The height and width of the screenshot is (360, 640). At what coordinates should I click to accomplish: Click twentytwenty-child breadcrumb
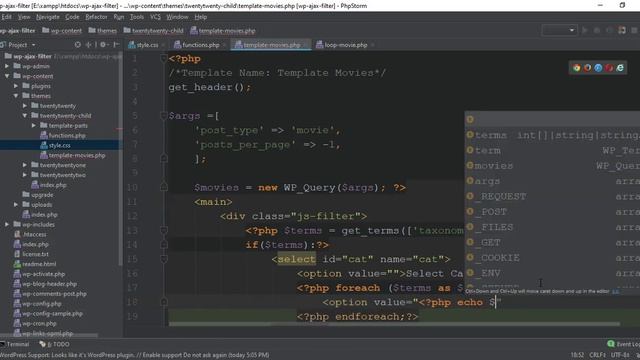point(154,31)
